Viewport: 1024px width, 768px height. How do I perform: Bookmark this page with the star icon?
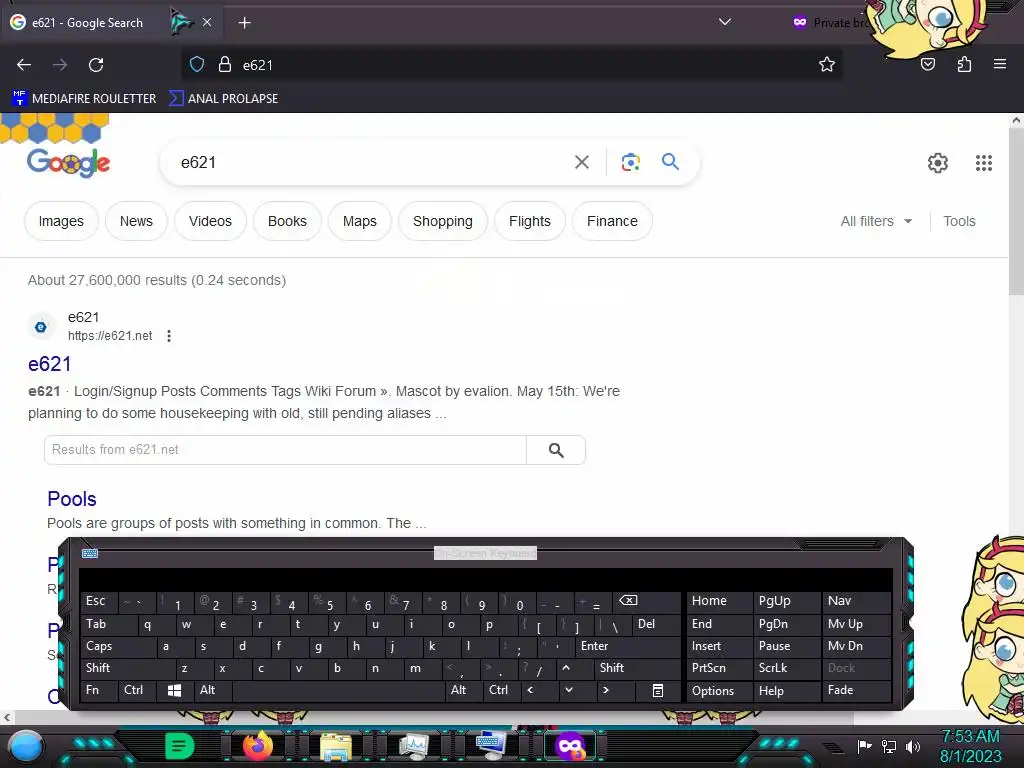827,65
